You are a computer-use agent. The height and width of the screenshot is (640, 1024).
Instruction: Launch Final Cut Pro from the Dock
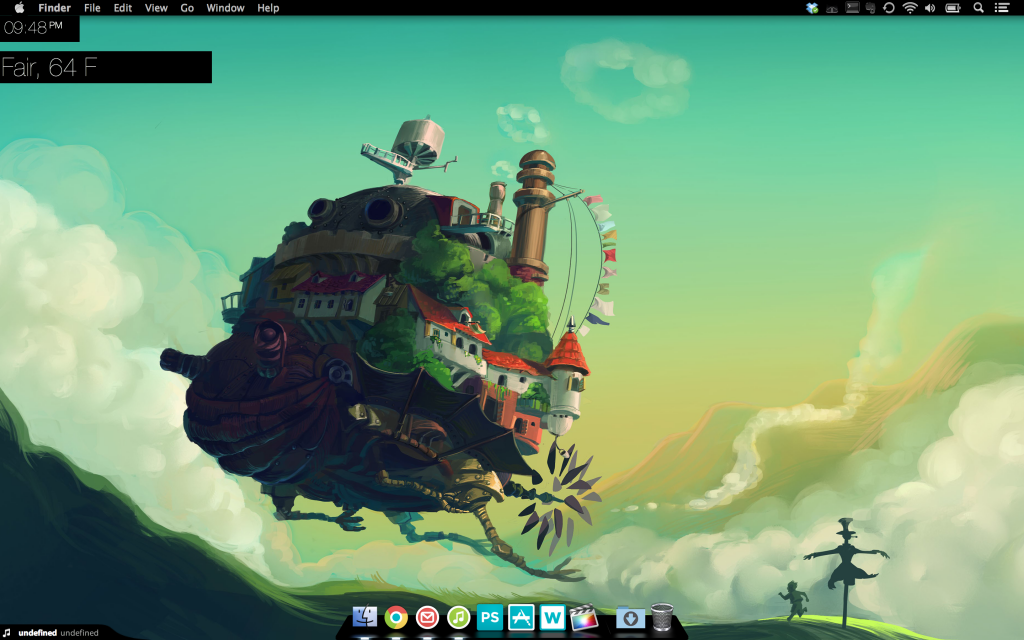(584, 616)
